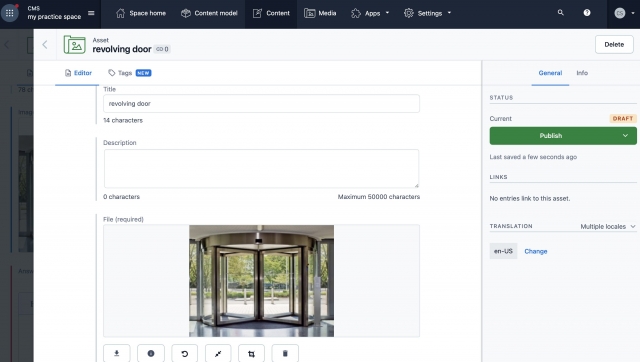Open the Media section
Image resolution: width=640 pixels, height=362 pixels.
coord(320,13)
